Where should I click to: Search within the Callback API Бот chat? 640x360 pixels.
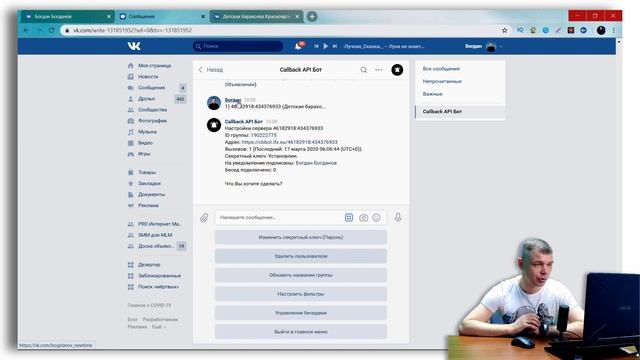[363, 70]
